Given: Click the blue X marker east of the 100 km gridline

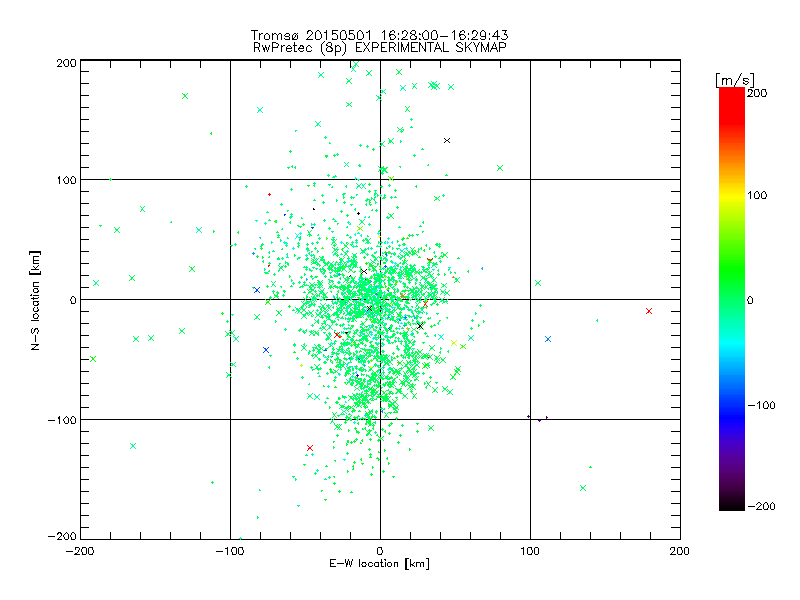Looking at the screenshot, I should point(548,339).
